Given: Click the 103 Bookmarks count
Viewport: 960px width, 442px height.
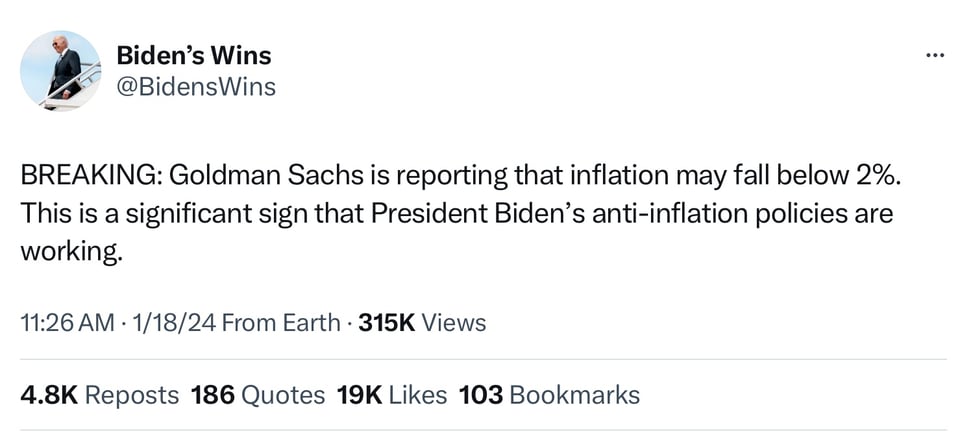Looking at the screenshot, I should pos(549,395).
